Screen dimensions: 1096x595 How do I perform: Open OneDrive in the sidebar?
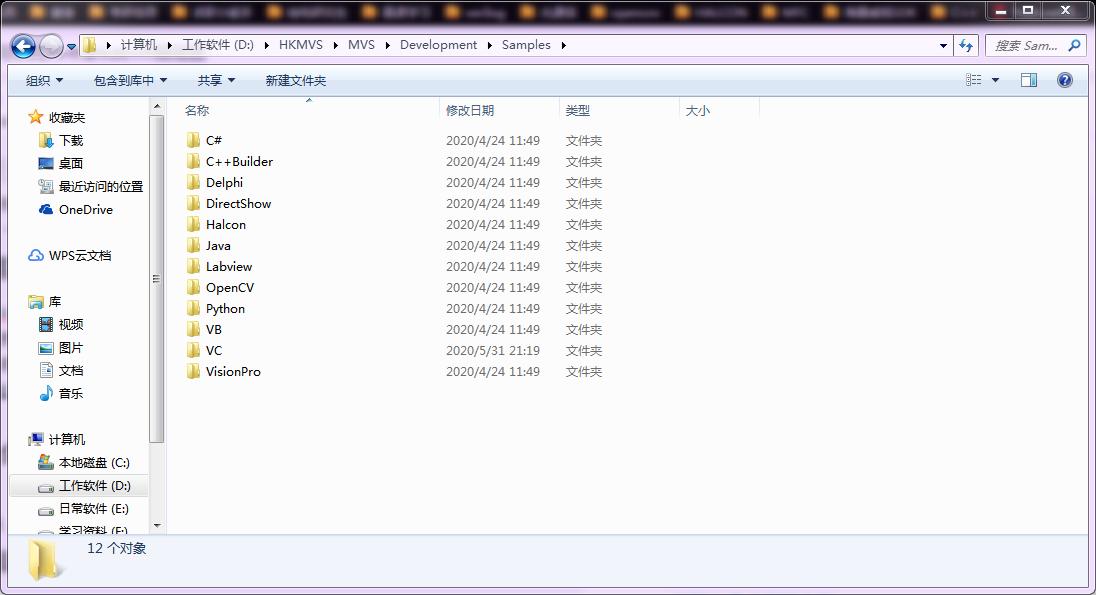(x=75, y=210)
